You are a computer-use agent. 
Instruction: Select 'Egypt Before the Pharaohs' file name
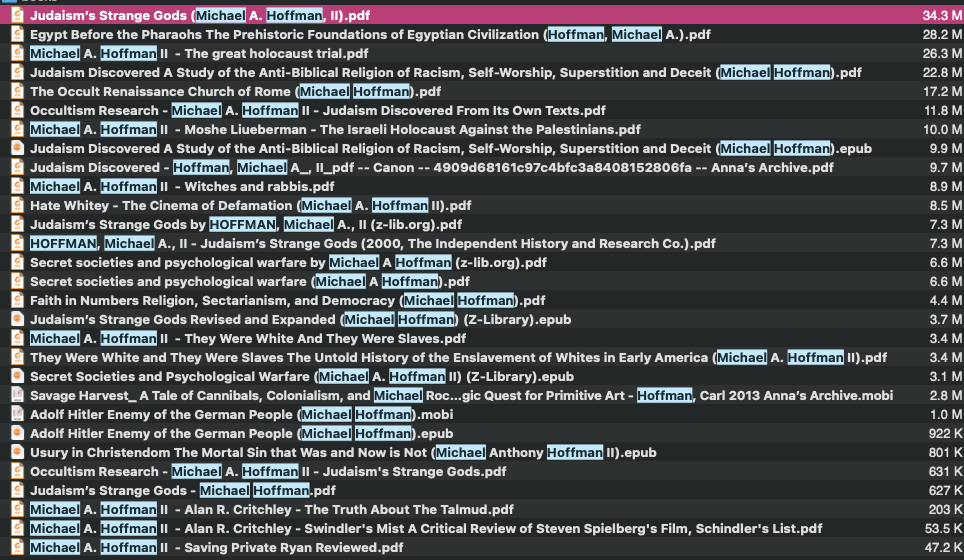point(370,34)
